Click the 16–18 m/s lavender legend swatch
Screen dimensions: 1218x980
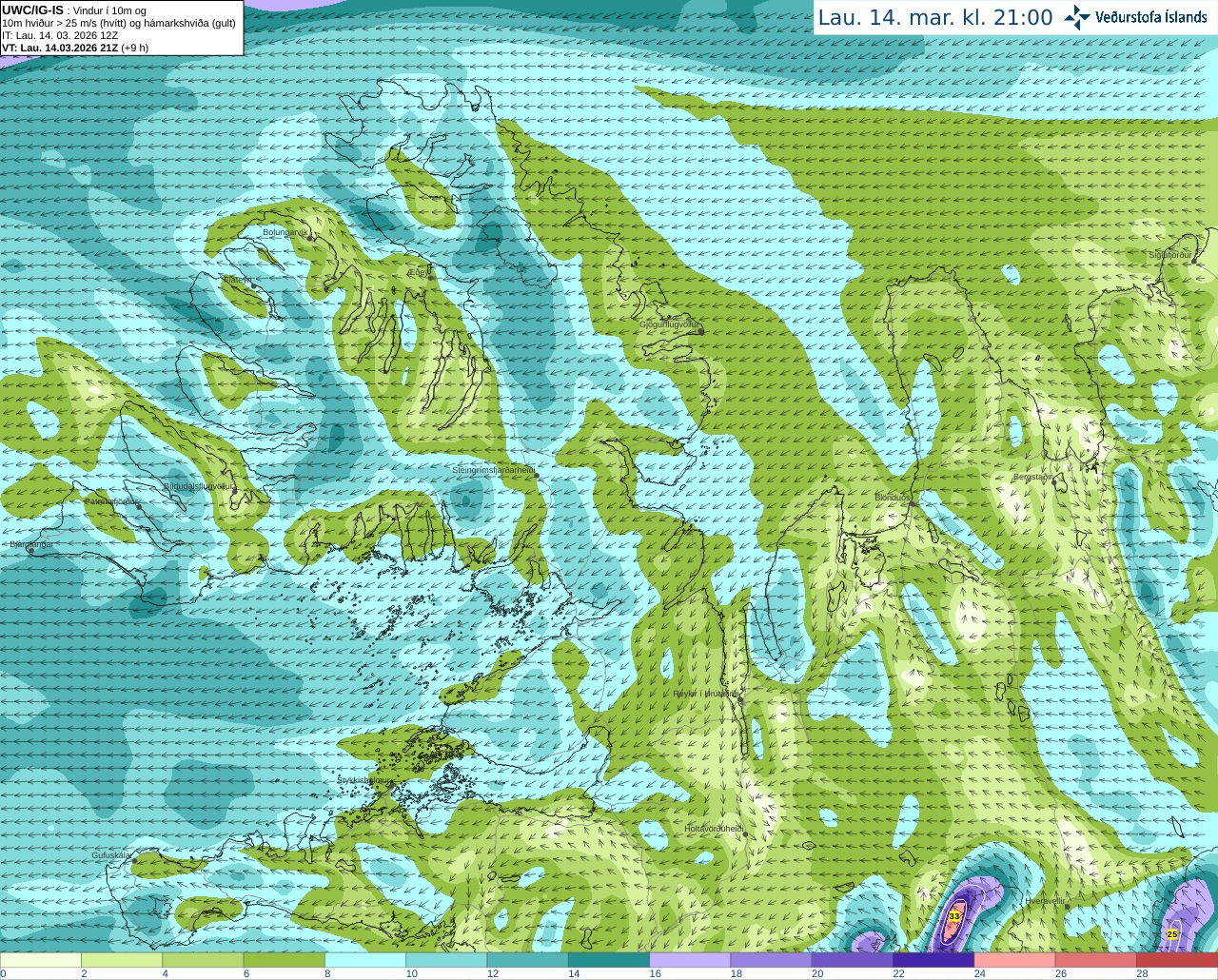[690, 960]
